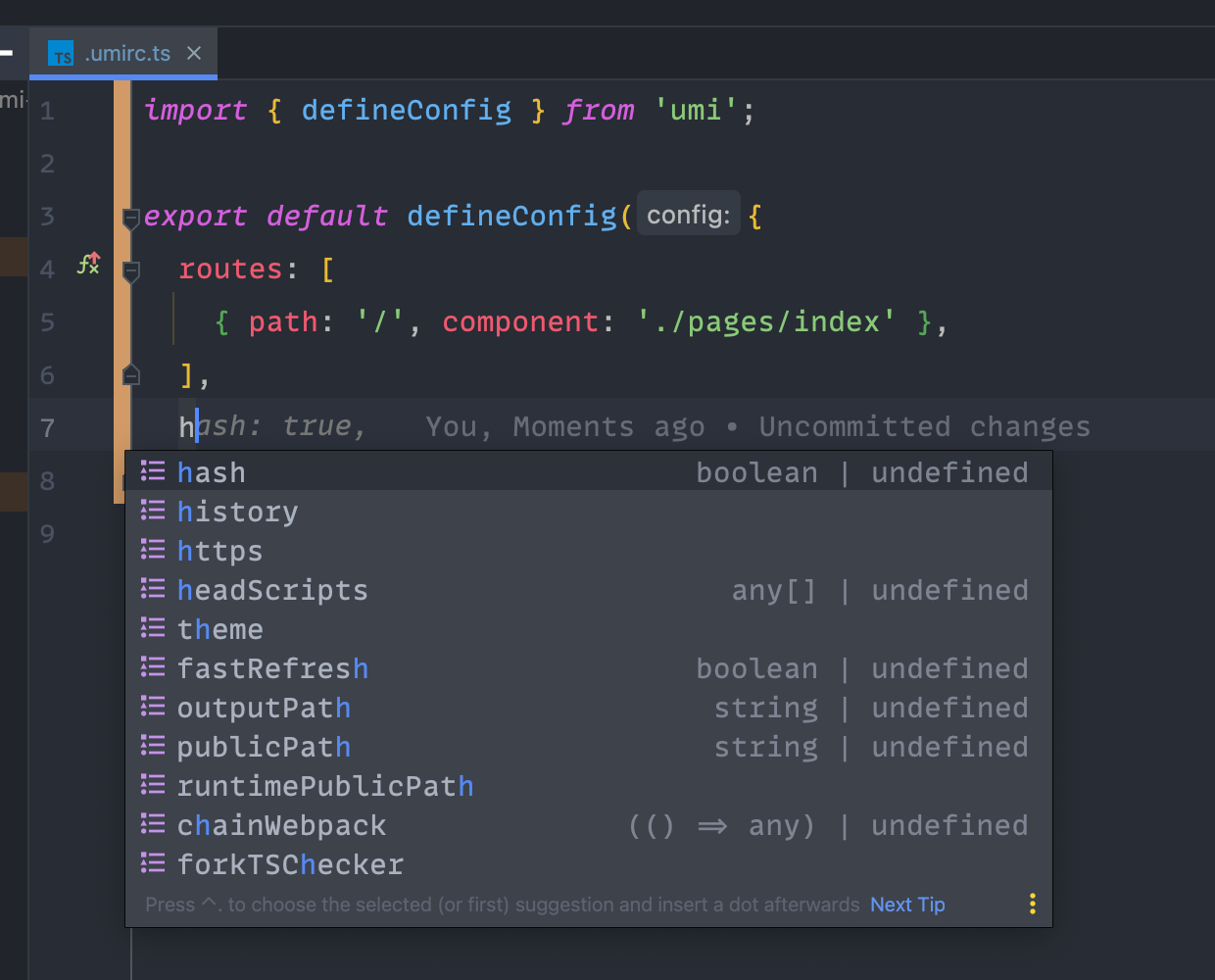Close the .umirc.ts tab

click(x=192, y=54)
